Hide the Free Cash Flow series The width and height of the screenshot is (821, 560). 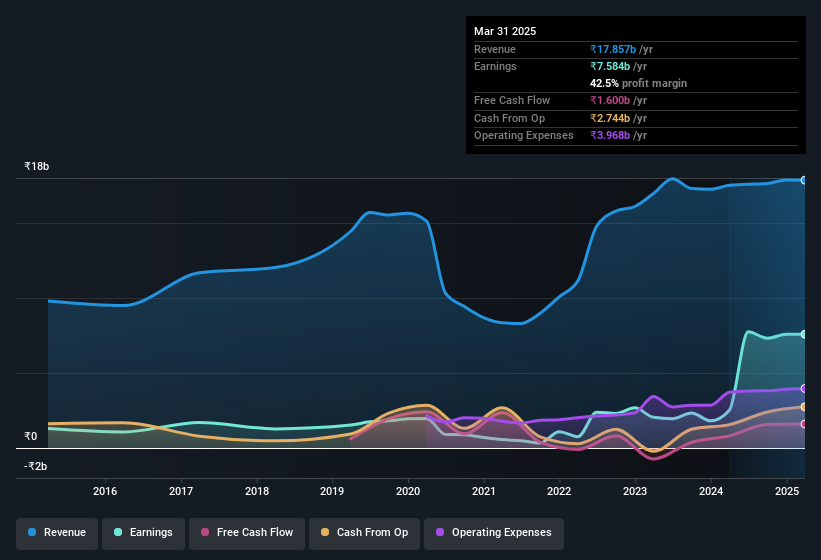(x=247, y=533)
